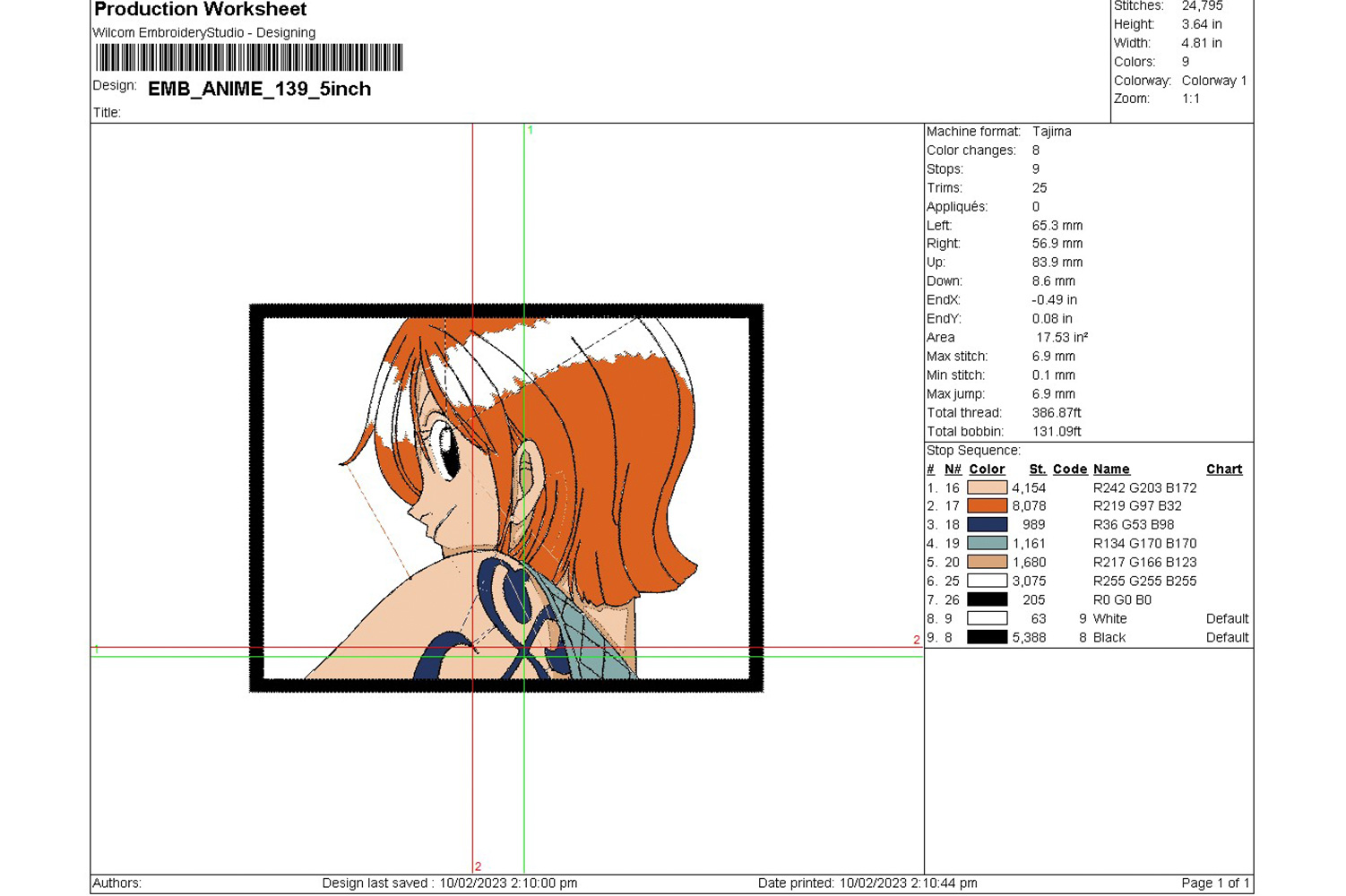Select the teal swatch for stop 4
This screenshot has height=896, width=1346.
(987, 544)
